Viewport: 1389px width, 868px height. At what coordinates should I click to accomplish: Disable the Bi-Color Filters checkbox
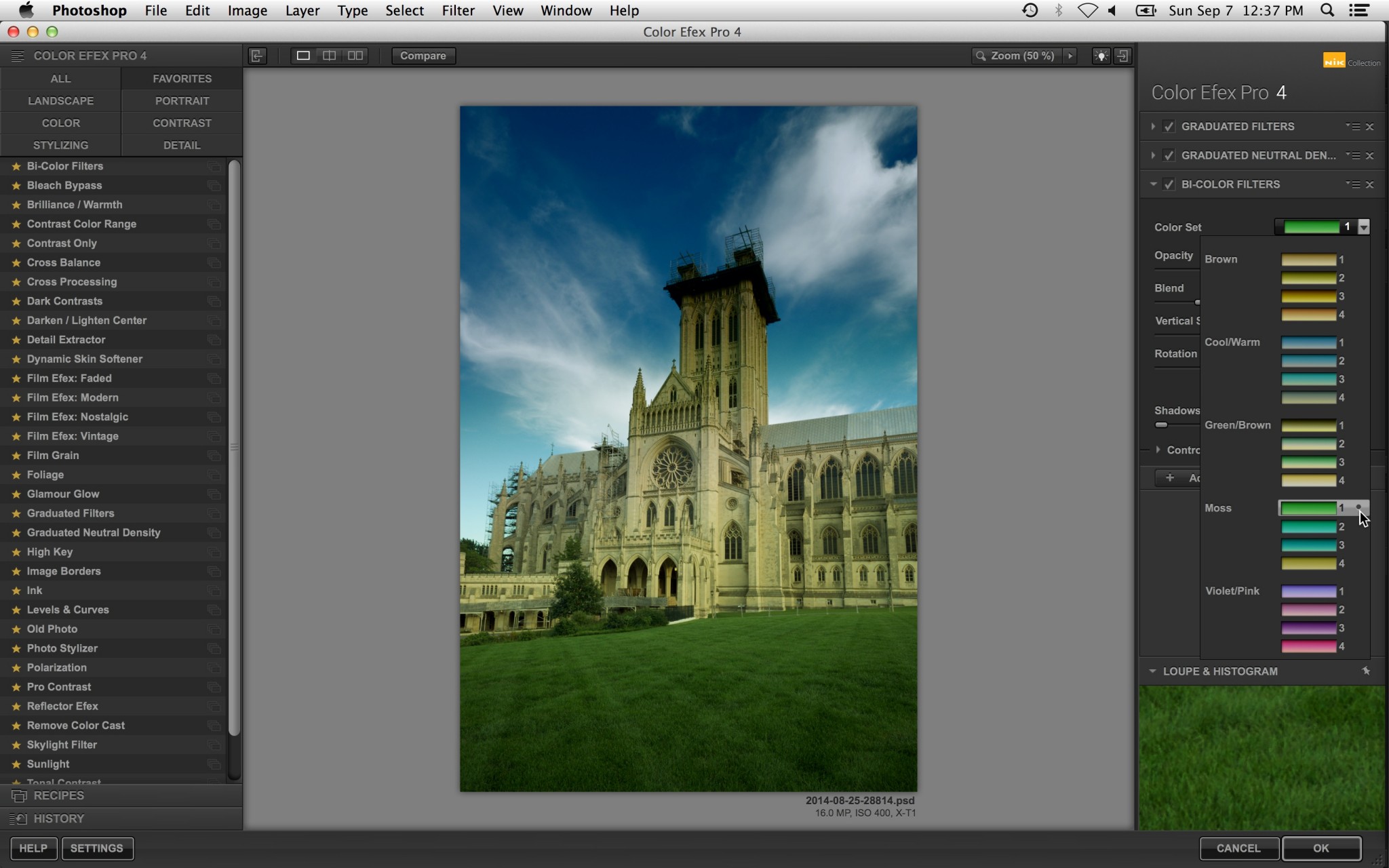point(1169,184)
